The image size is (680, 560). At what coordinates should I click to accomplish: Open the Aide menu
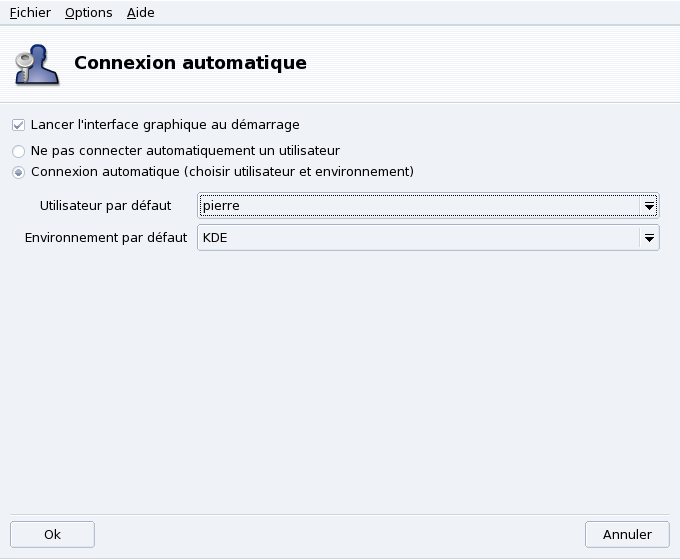click(x=141, y=13)
